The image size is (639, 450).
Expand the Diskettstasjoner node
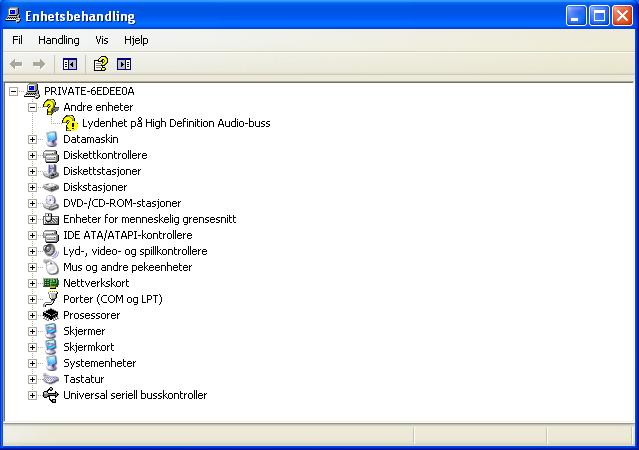[x=32, y=172]
